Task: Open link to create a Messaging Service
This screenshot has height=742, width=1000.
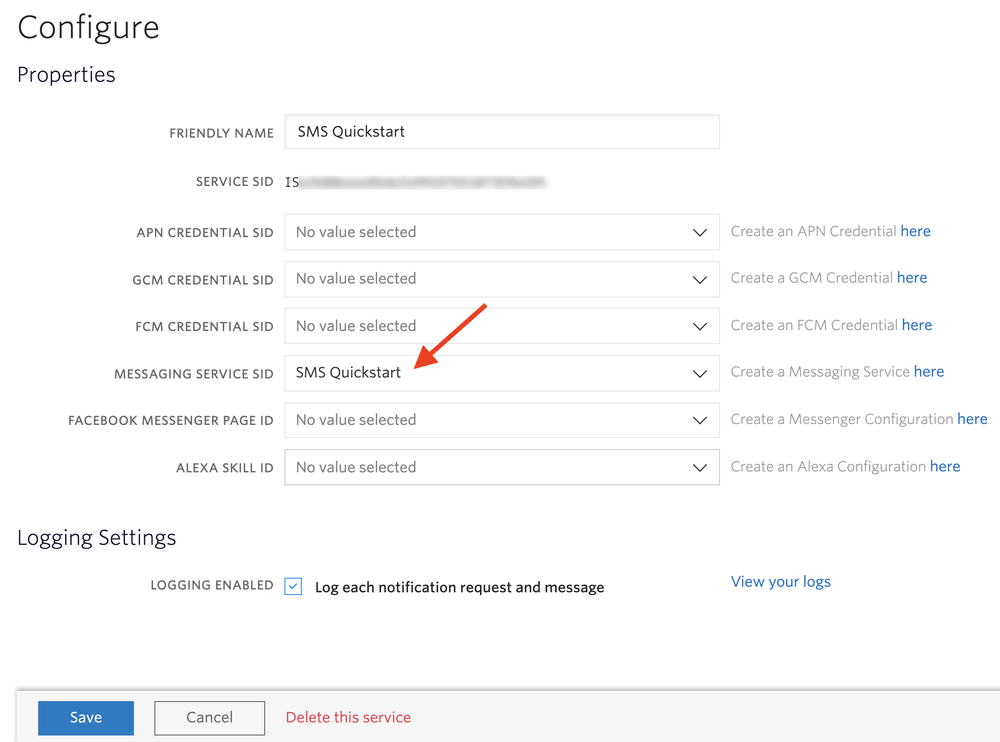Action: [x=929, y=371]
